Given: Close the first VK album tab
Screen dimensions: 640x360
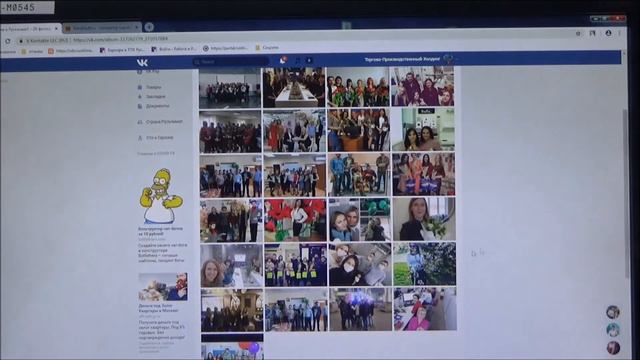Looking at the screenshot, I should click(56, 28).
